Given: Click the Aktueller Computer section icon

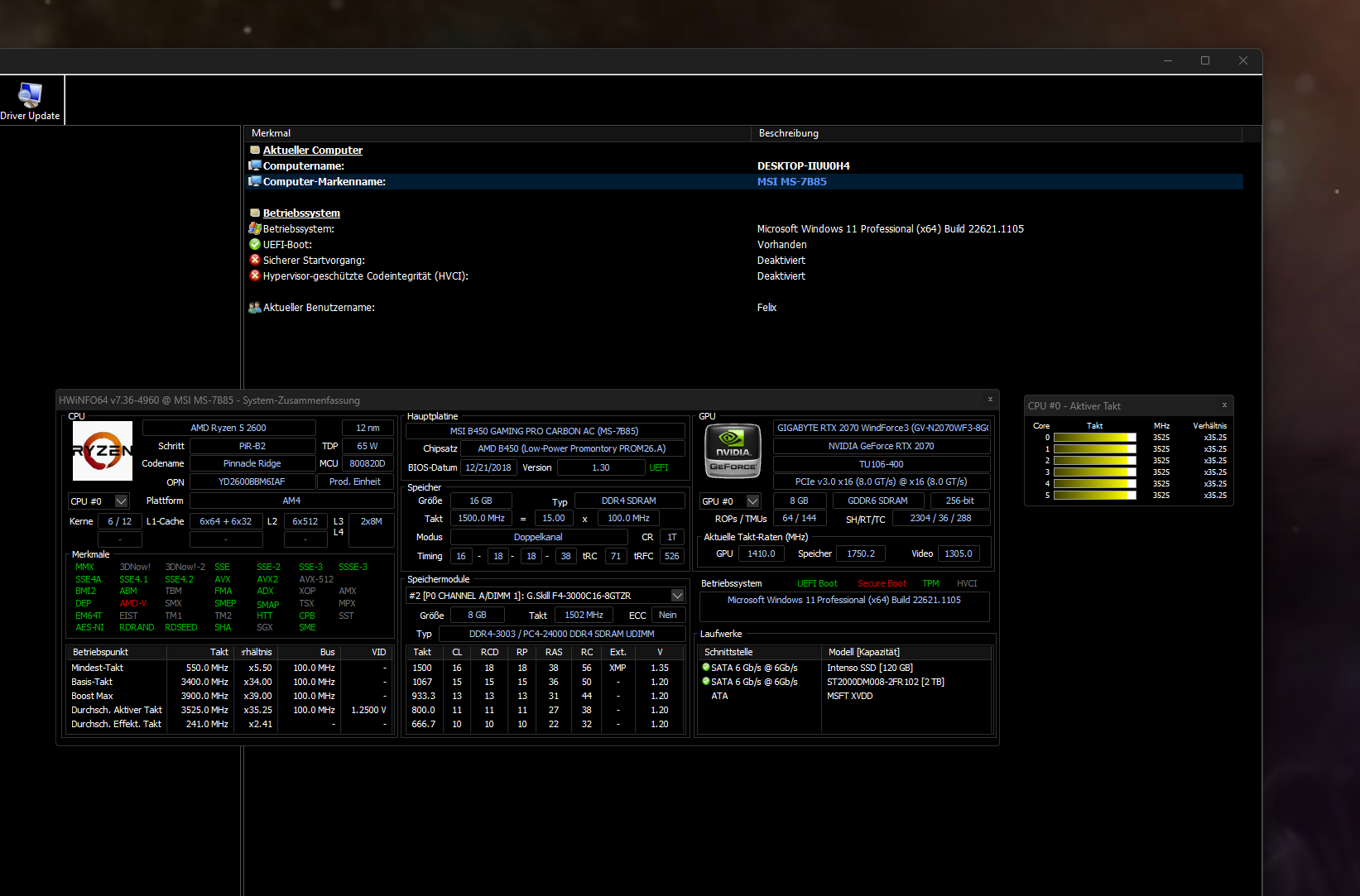Looking at the screenshot, I should (255, 151).
